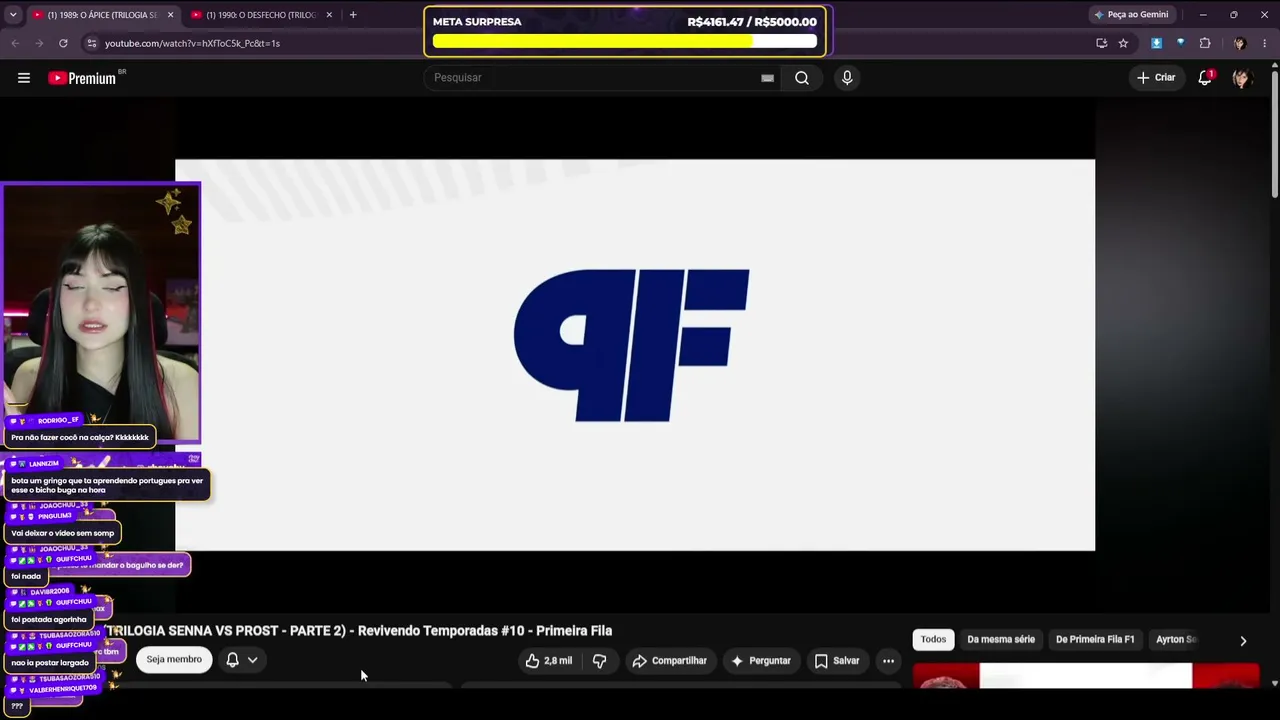The height and width of the screenshot is (720, 1280).
Task: Open the diamond extension icon
Action: tap(1181, 43)
